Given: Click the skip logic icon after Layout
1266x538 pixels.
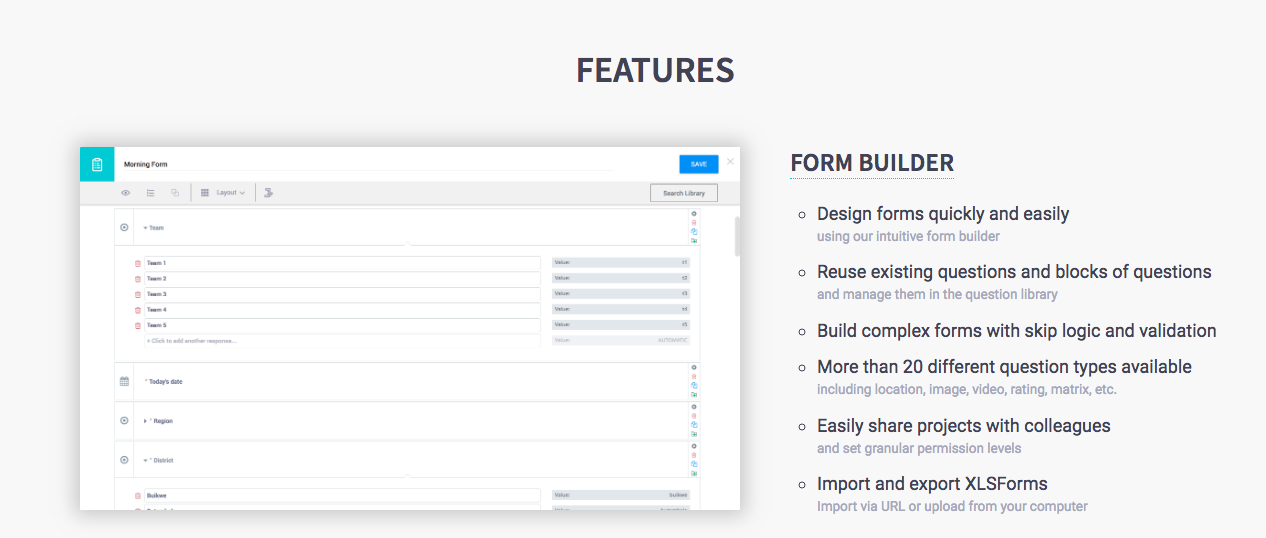Looking at the screenshot, I should pyautogui.click(x=269, y=193).
